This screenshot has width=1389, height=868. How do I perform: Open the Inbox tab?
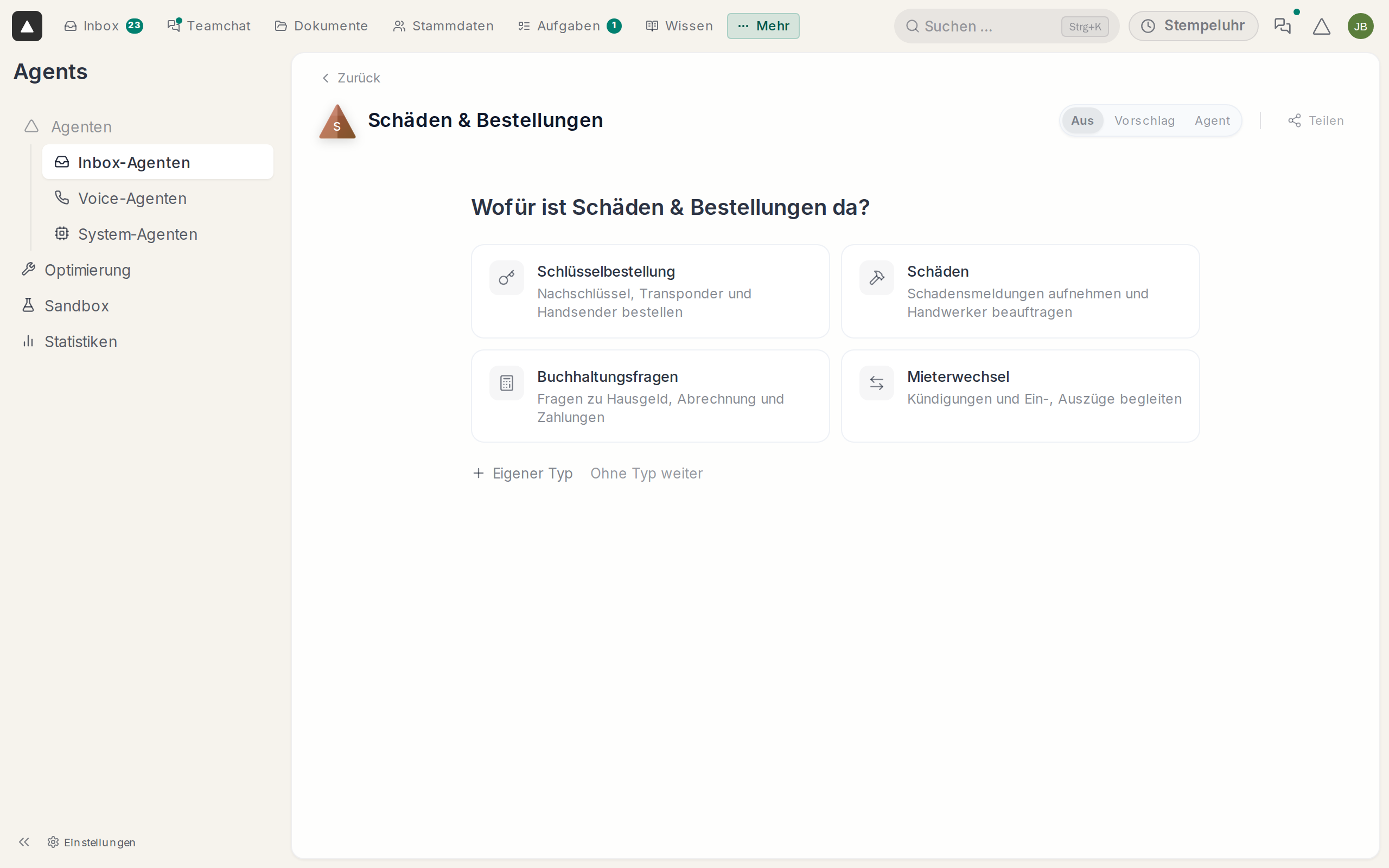[x=103, y=26]
